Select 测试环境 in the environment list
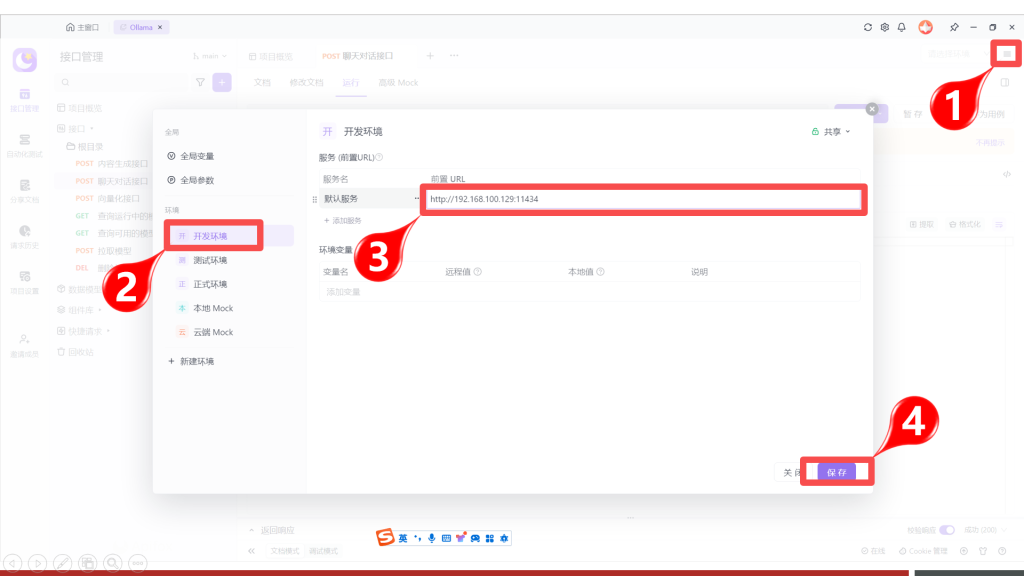Screen dimensions: 1024x576 point(209,260)
